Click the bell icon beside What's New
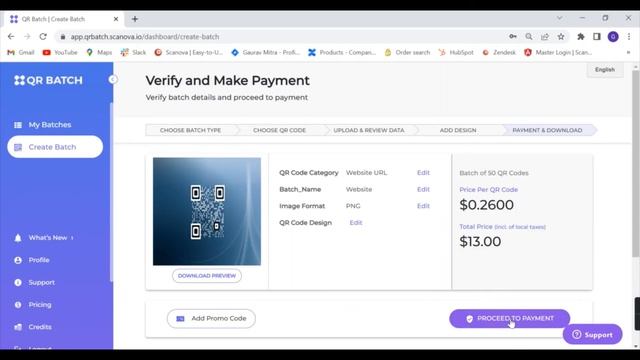The width and height of the screenshot is (640, 360). pos(18,238)
